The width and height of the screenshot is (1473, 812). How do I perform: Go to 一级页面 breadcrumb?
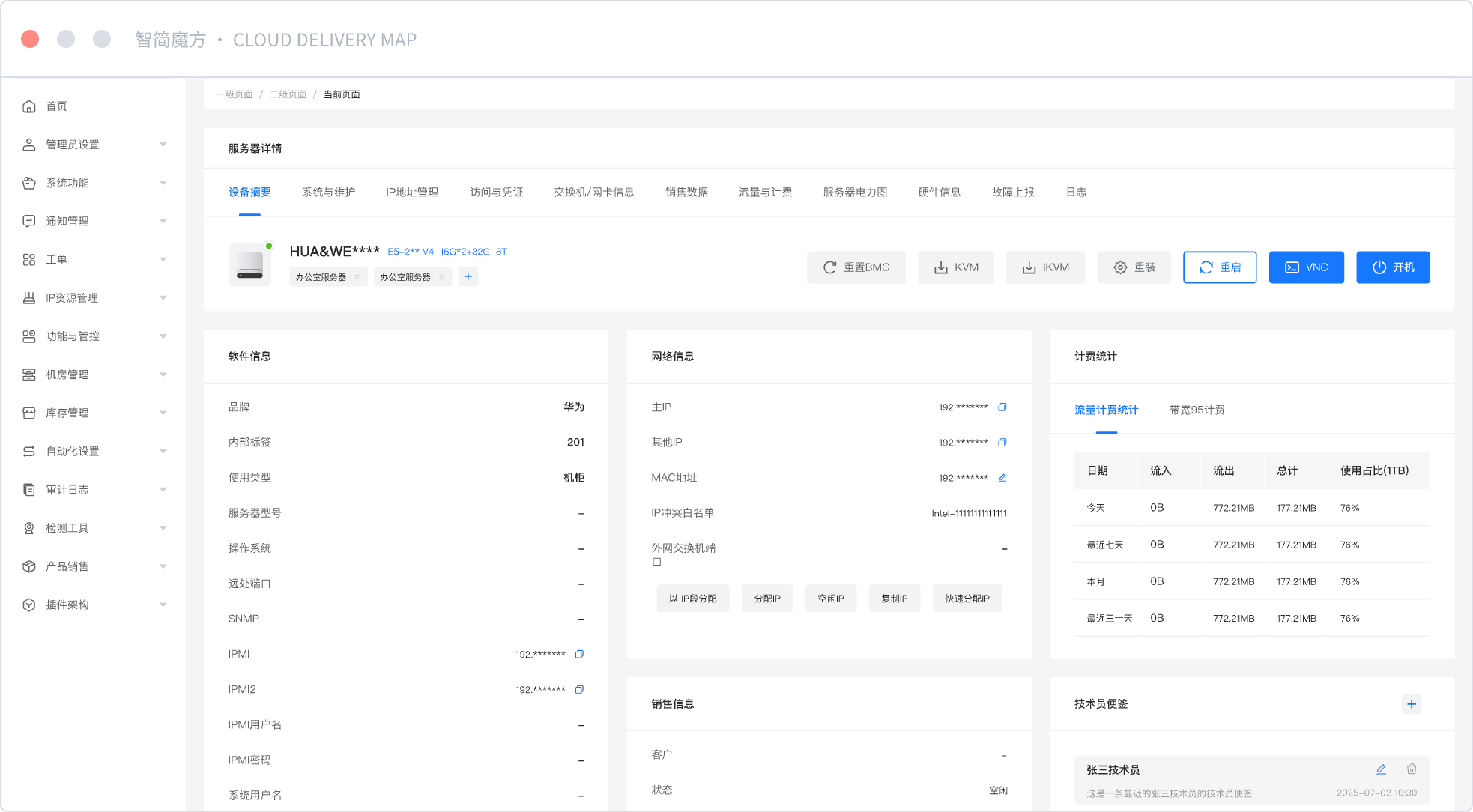click(235, 94)
